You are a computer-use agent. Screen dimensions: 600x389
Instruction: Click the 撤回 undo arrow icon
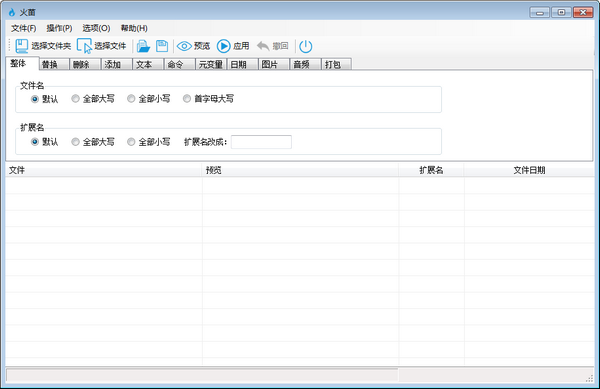pos(263,46)
